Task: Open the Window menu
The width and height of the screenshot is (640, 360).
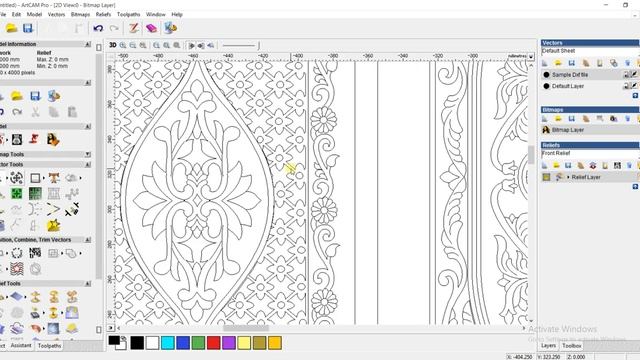Action: coord(156,14)
